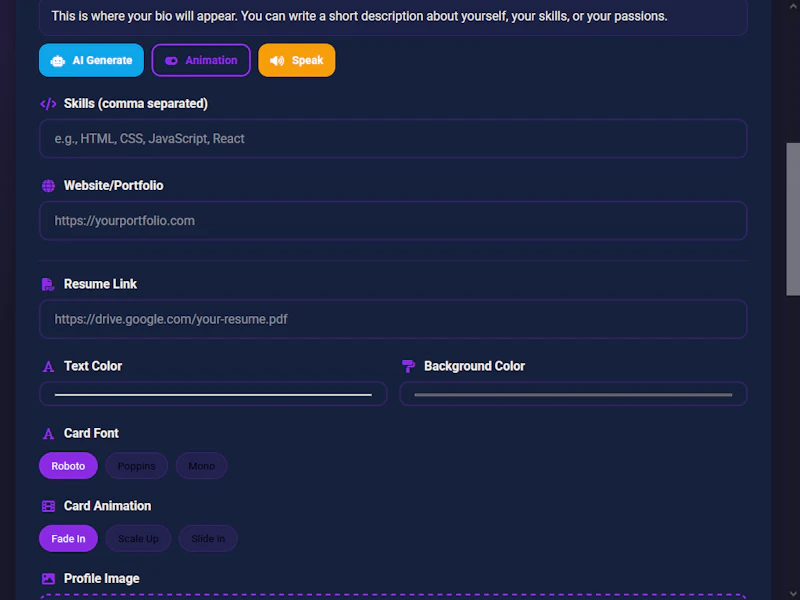
Task: Click the image icon beside Profile Image
Action: (47, 578)
